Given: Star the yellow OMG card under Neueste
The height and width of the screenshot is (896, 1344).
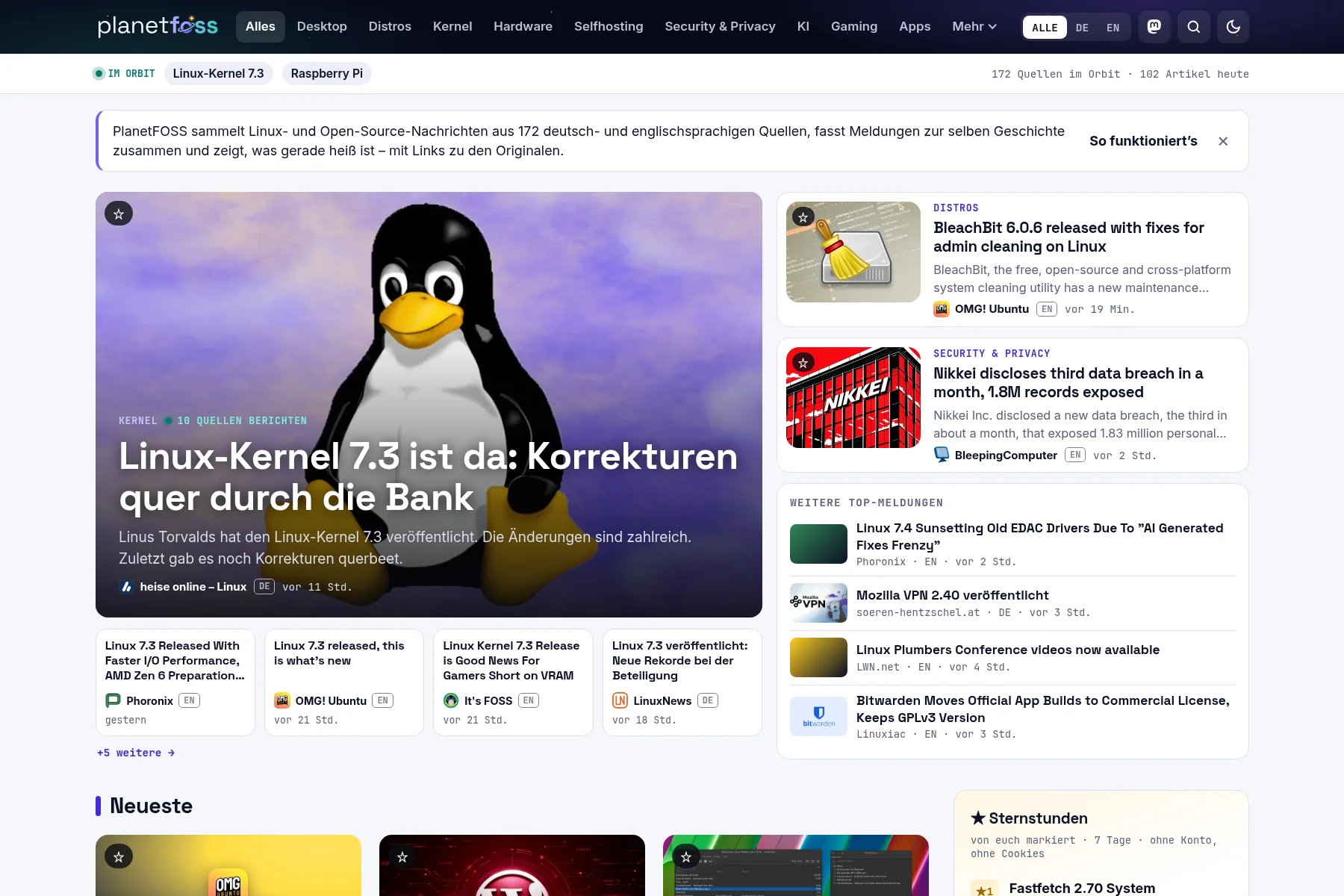Looking at the screenshot, I should click(x=119, y=856).
